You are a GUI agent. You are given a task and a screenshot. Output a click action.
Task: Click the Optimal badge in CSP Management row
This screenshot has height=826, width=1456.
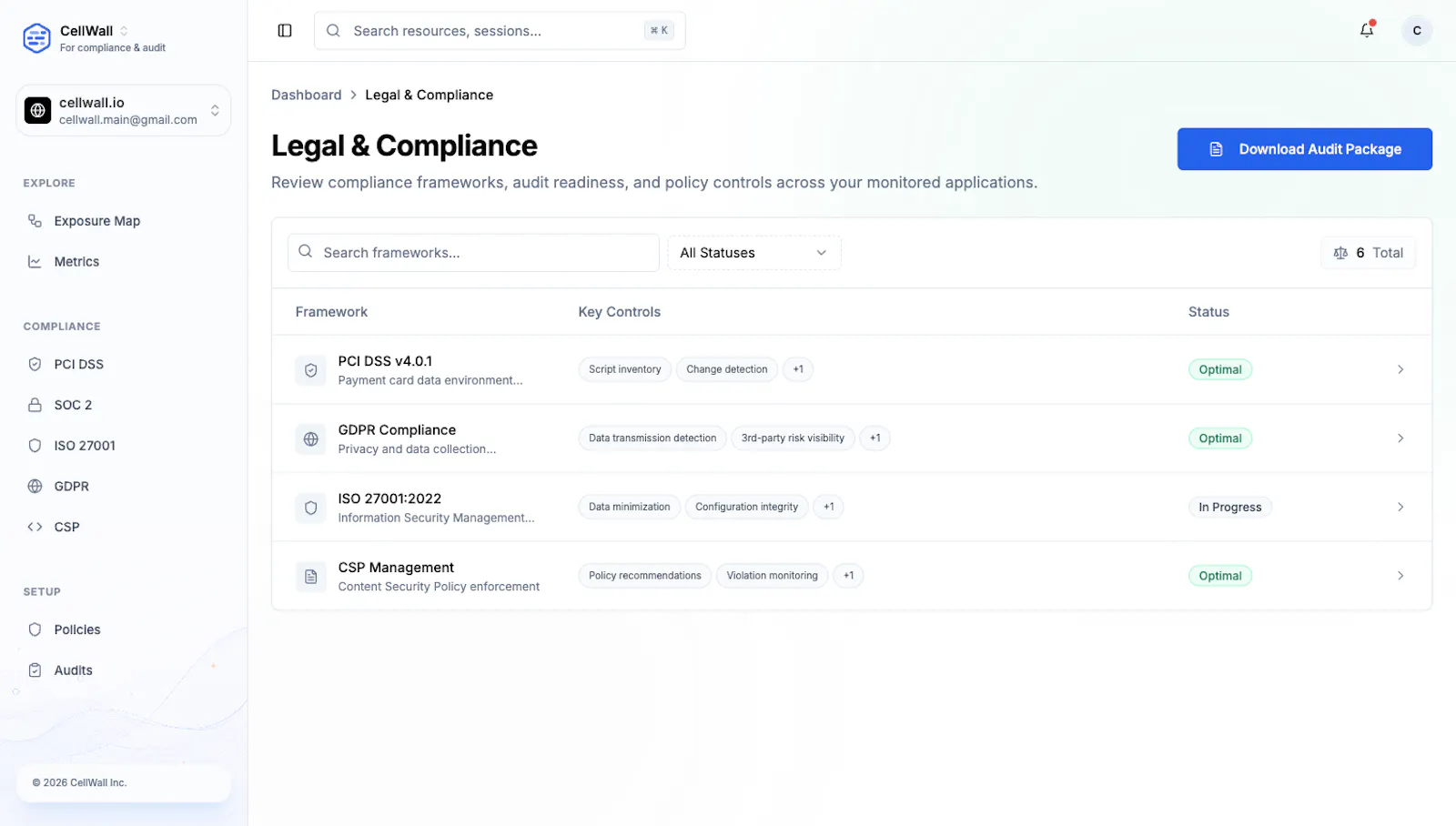click(1220, 576)
